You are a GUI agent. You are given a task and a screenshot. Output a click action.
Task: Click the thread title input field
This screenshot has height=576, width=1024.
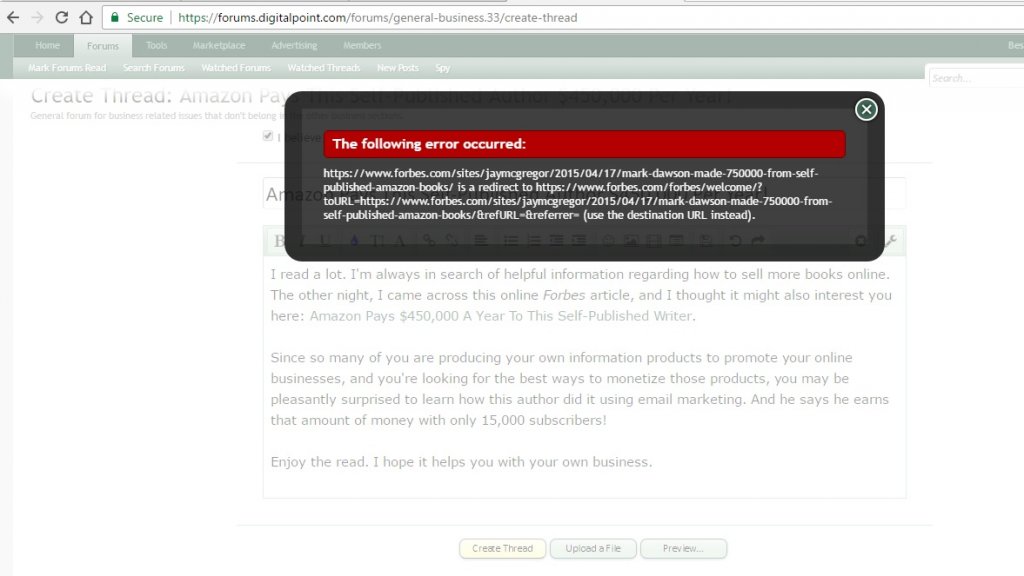pos(584,193)
